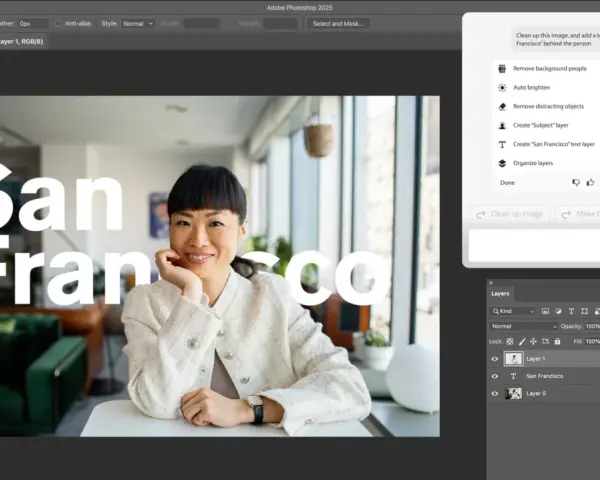The height and width of the screenshot is (480, 600).
Task: Hide the San Francisco text layer
Action: click(x=495, y=376)
